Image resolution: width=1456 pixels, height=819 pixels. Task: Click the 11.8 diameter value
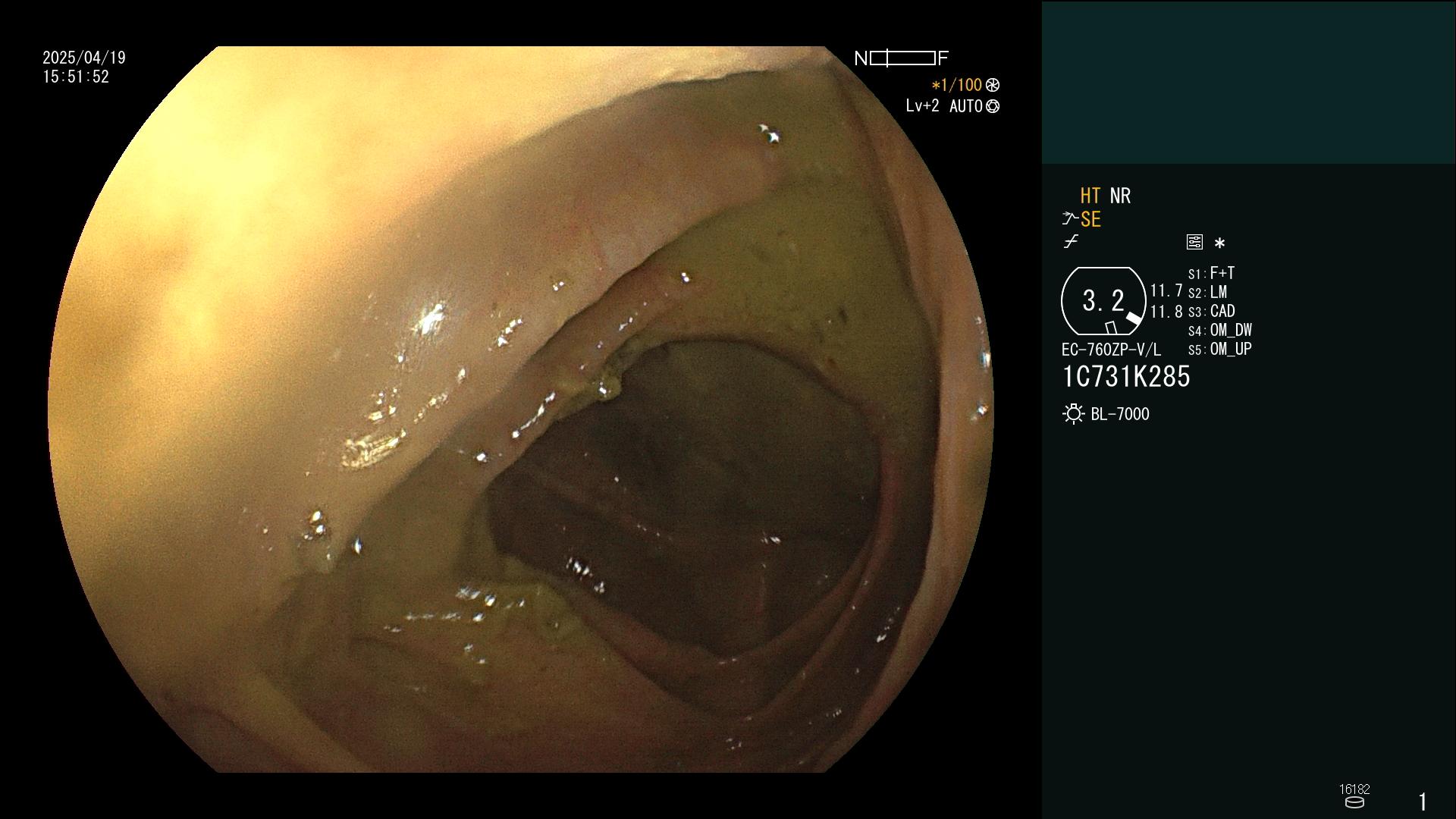pos(1166,311)
